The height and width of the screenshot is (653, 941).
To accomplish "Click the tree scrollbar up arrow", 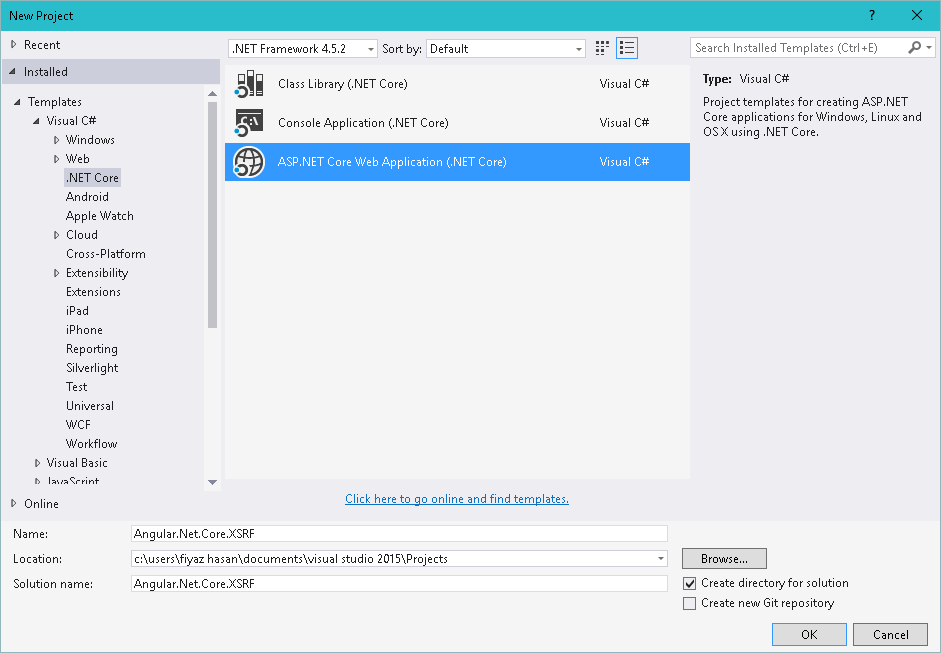I will 212,94.
